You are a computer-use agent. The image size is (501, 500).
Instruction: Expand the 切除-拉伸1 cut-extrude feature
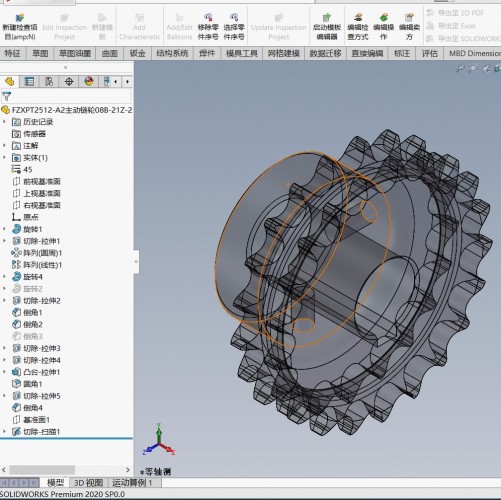click(x=4, y=241)
